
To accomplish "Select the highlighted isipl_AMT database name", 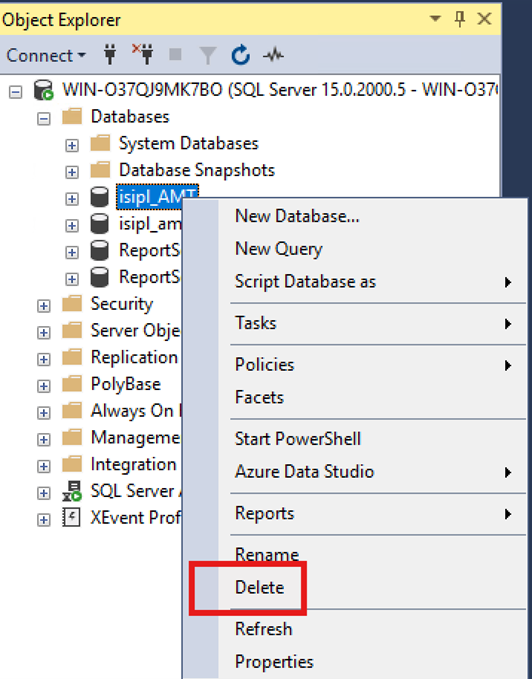I will coord(157,197).
